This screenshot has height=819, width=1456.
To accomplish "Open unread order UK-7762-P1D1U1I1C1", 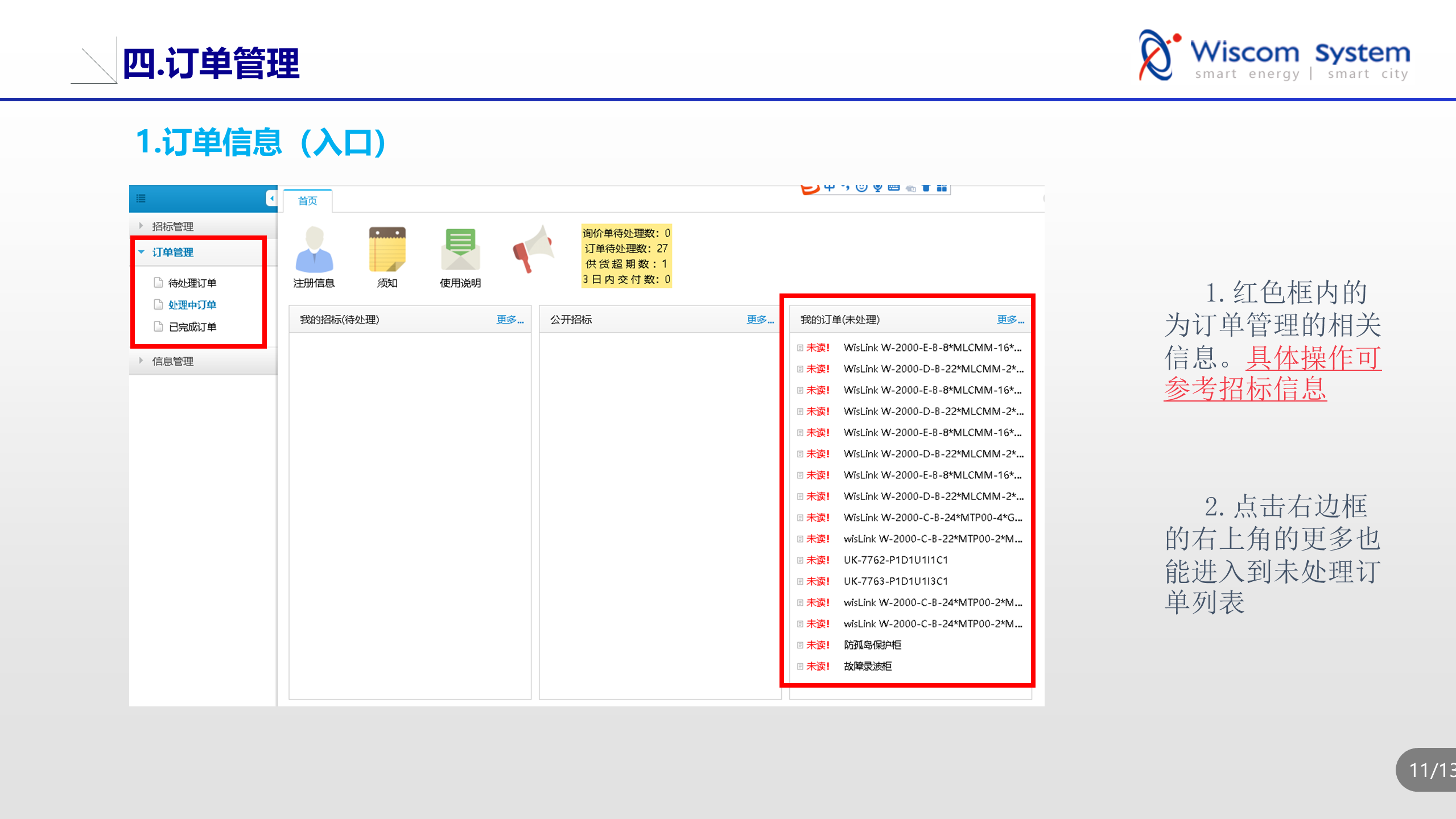I will pyautogui.click(x=896, y=560).
